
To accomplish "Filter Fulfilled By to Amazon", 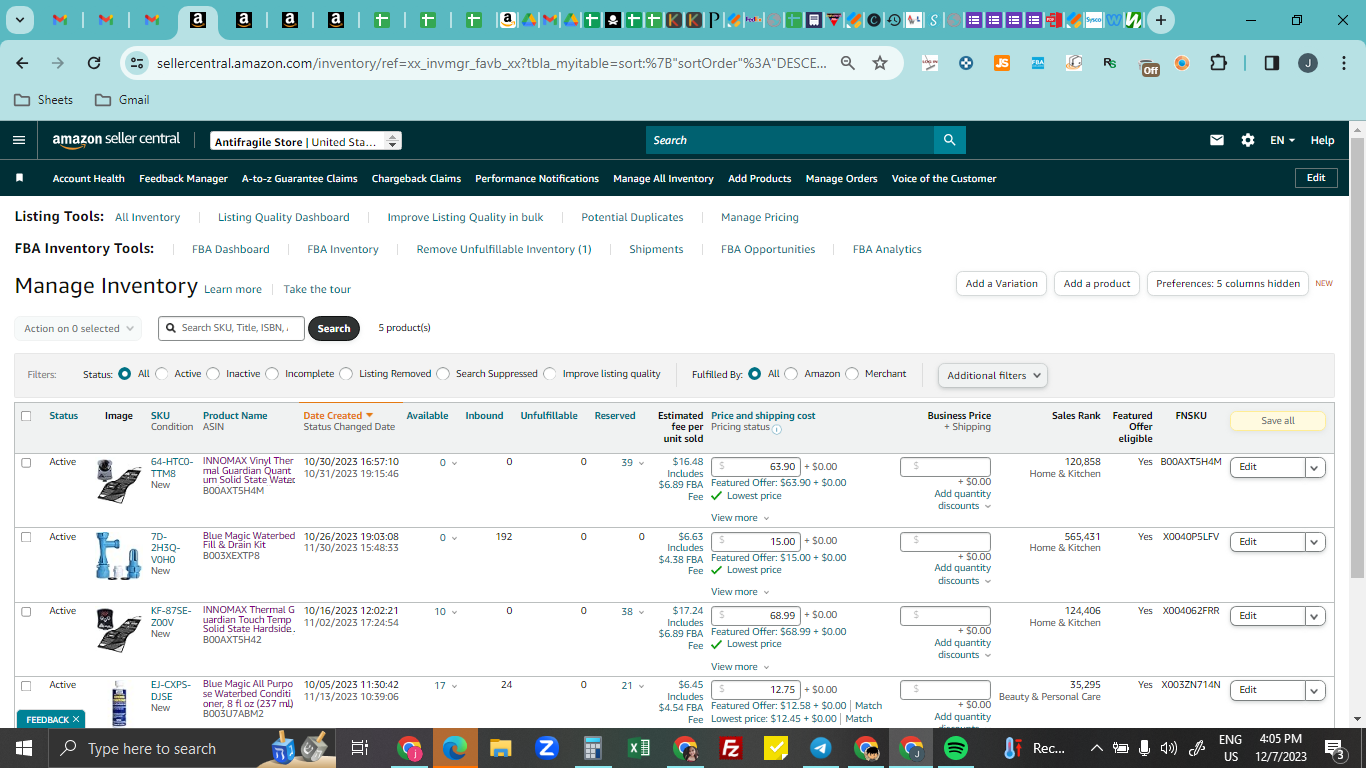I will click(x=791, y=374).
